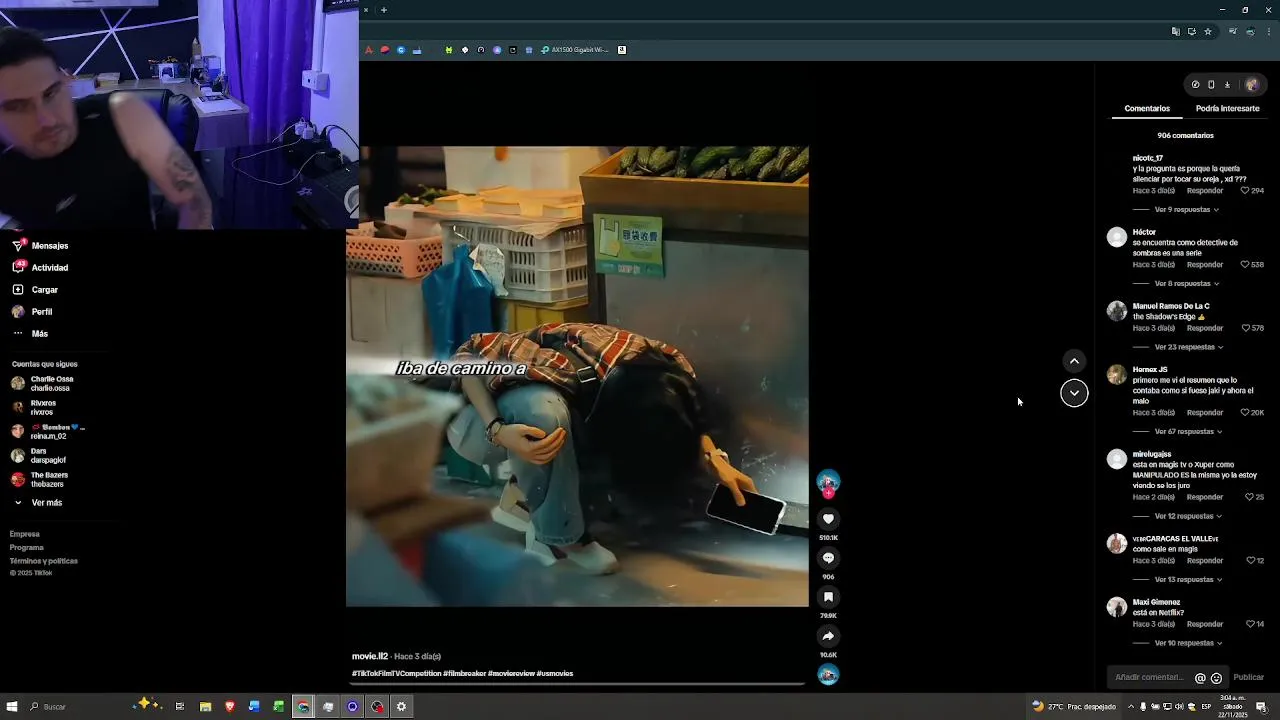
Task: Open the movie.ll2 username link
Action: click(369, 657)
